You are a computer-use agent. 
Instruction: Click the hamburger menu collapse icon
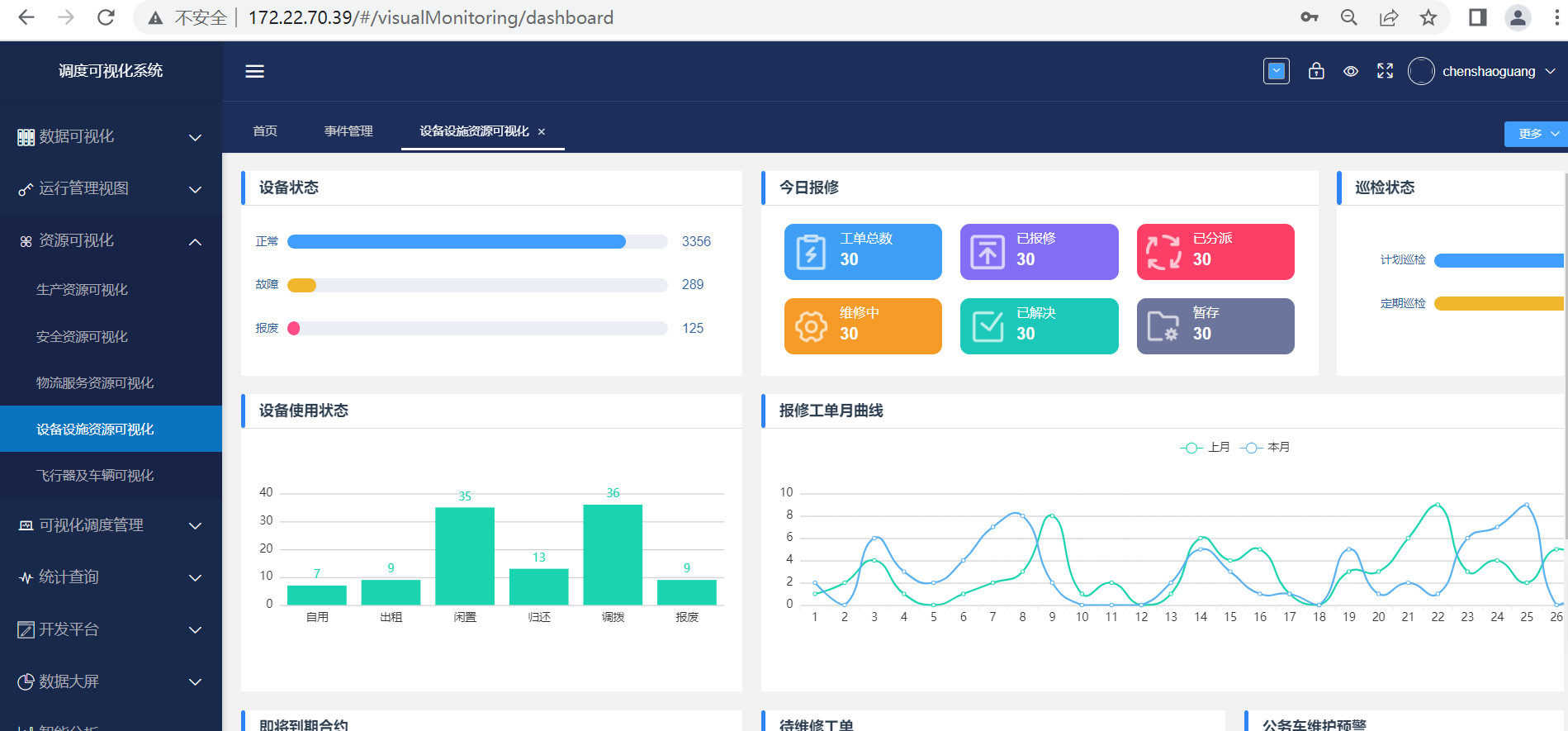[254, 71]
